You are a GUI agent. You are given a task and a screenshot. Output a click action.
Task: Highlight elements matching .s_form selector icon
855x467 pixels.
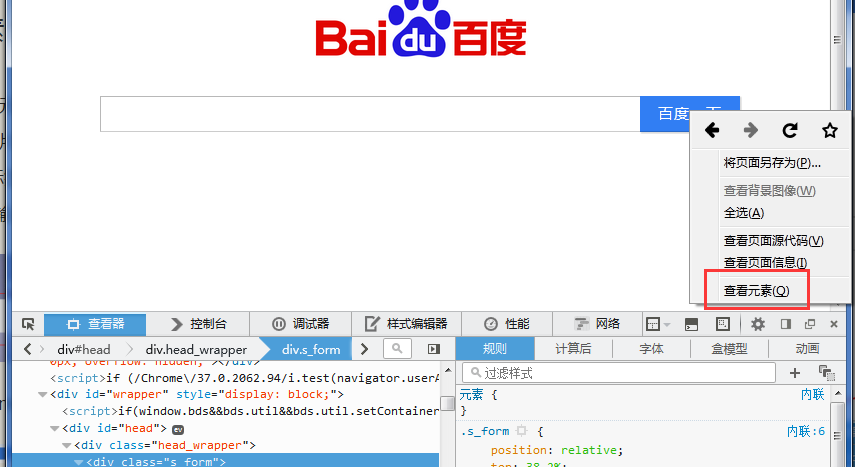[x=521, y=431]
